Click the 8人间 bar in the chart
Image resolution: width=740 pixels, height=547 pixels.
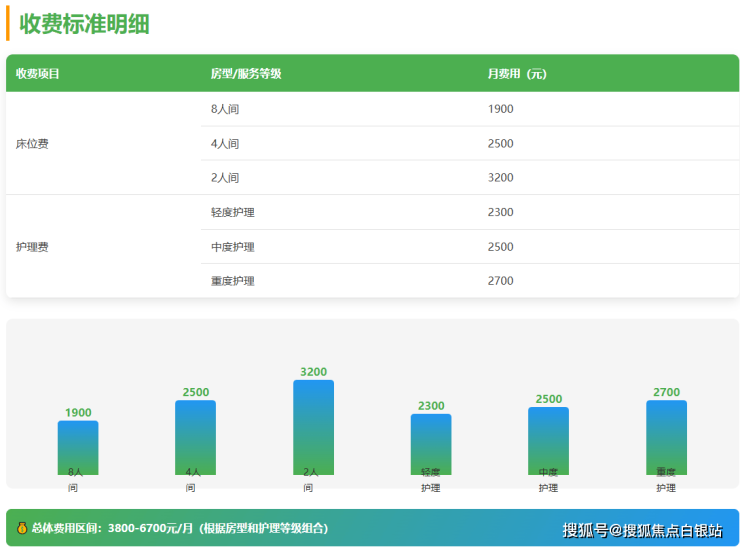point(78,447)
